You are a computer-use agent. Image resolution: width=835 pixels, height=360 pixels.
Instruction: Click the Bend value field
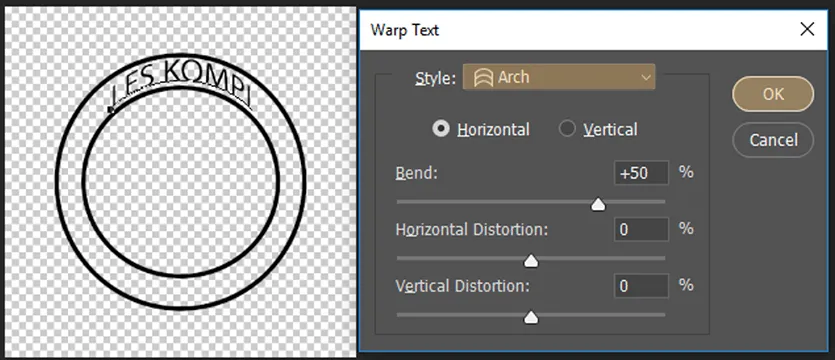pos(641,173)
